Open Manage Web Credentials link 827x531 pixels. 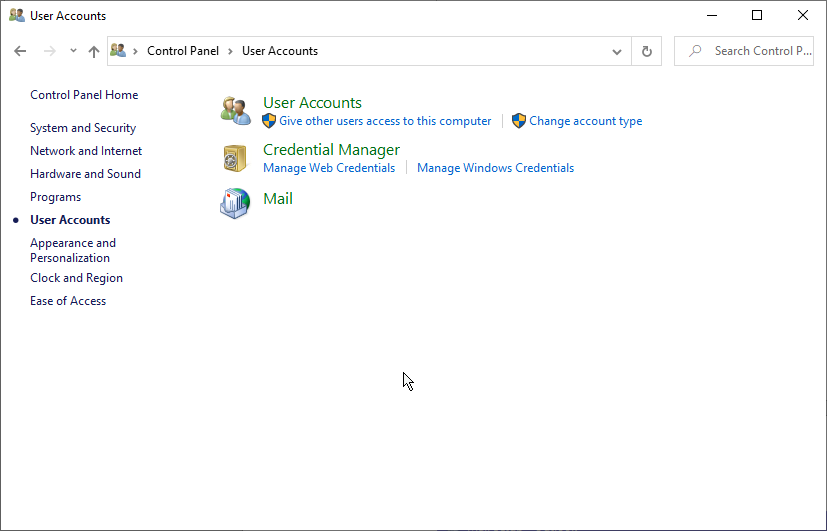(329, 168)
